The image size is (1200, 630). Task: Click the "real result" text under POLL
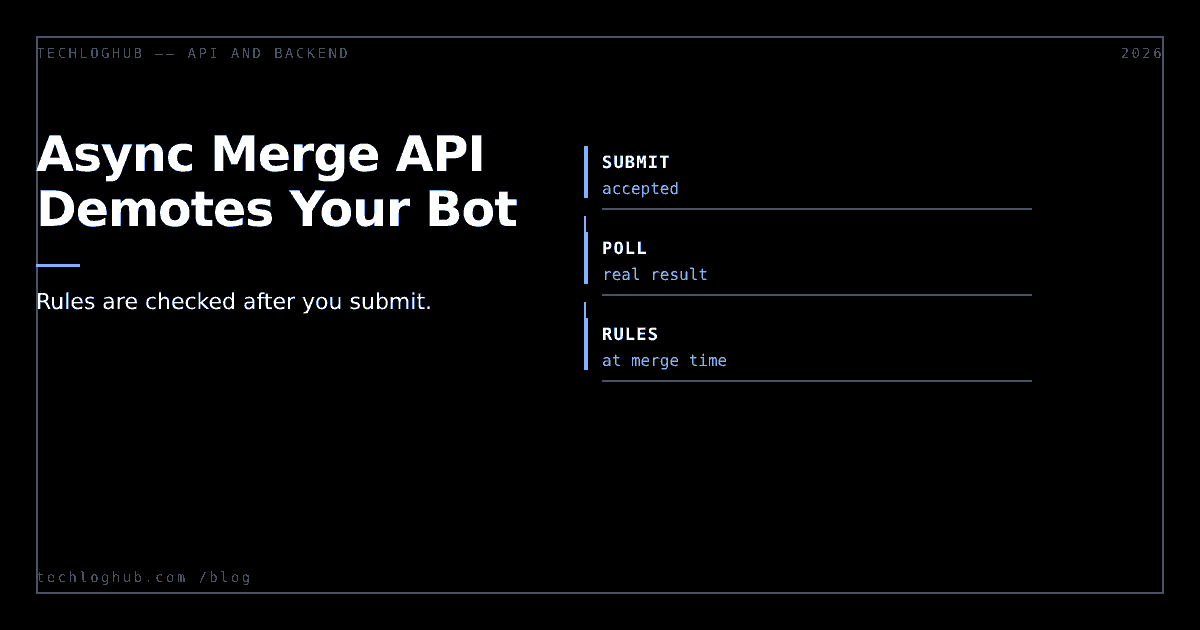pos(655,274)
